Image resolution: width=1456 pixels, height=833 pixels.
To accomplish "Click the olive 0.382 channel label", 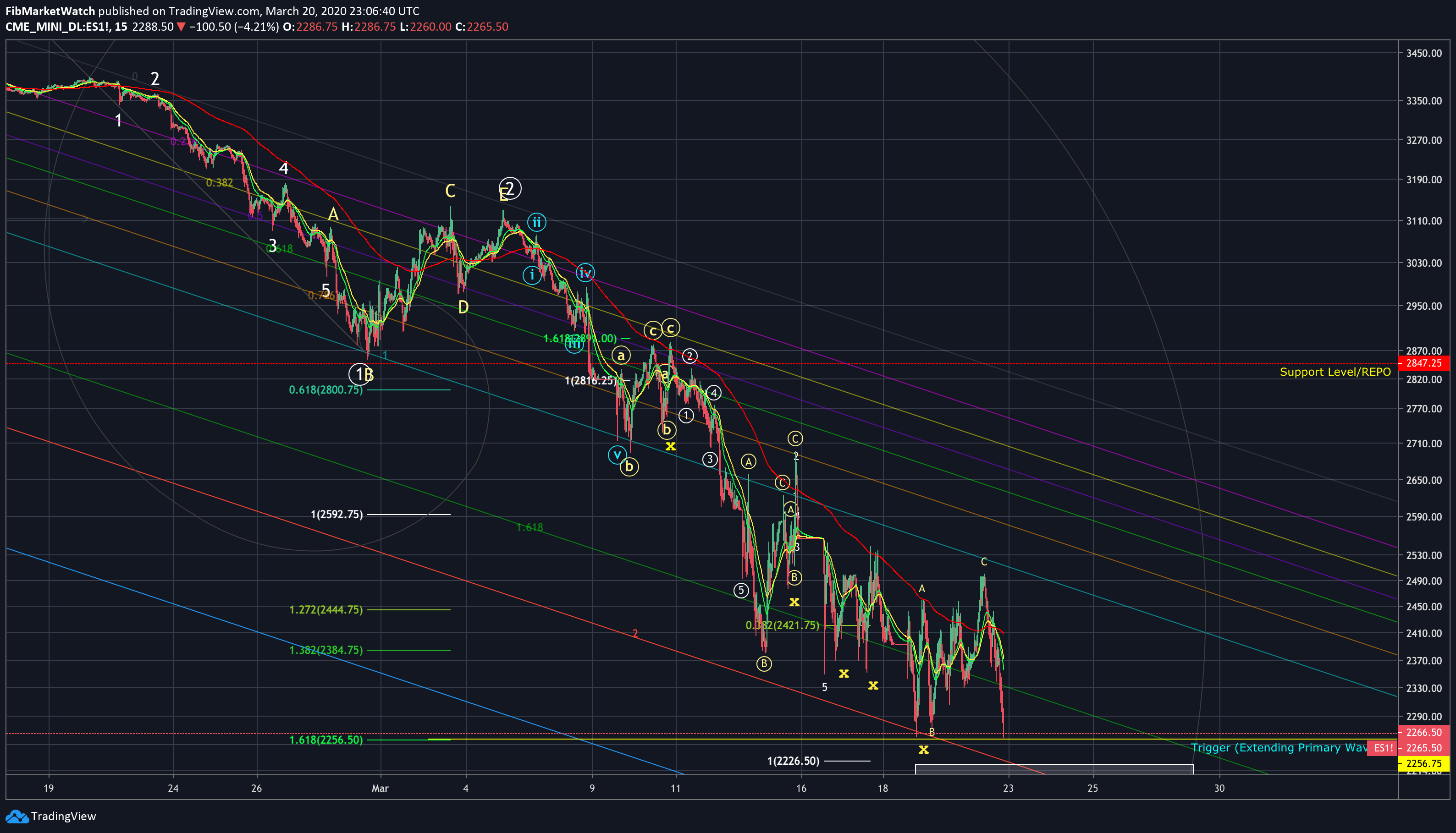I will click(x=220, y=182).
